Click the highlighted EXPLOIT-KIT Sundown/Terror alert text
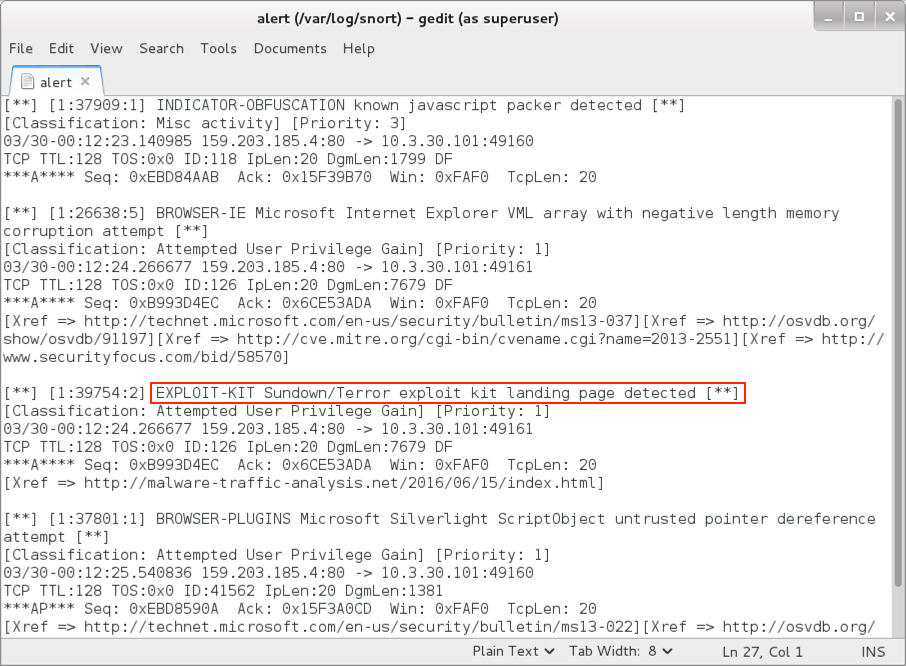The image size is (906, 666). [447, 393]
